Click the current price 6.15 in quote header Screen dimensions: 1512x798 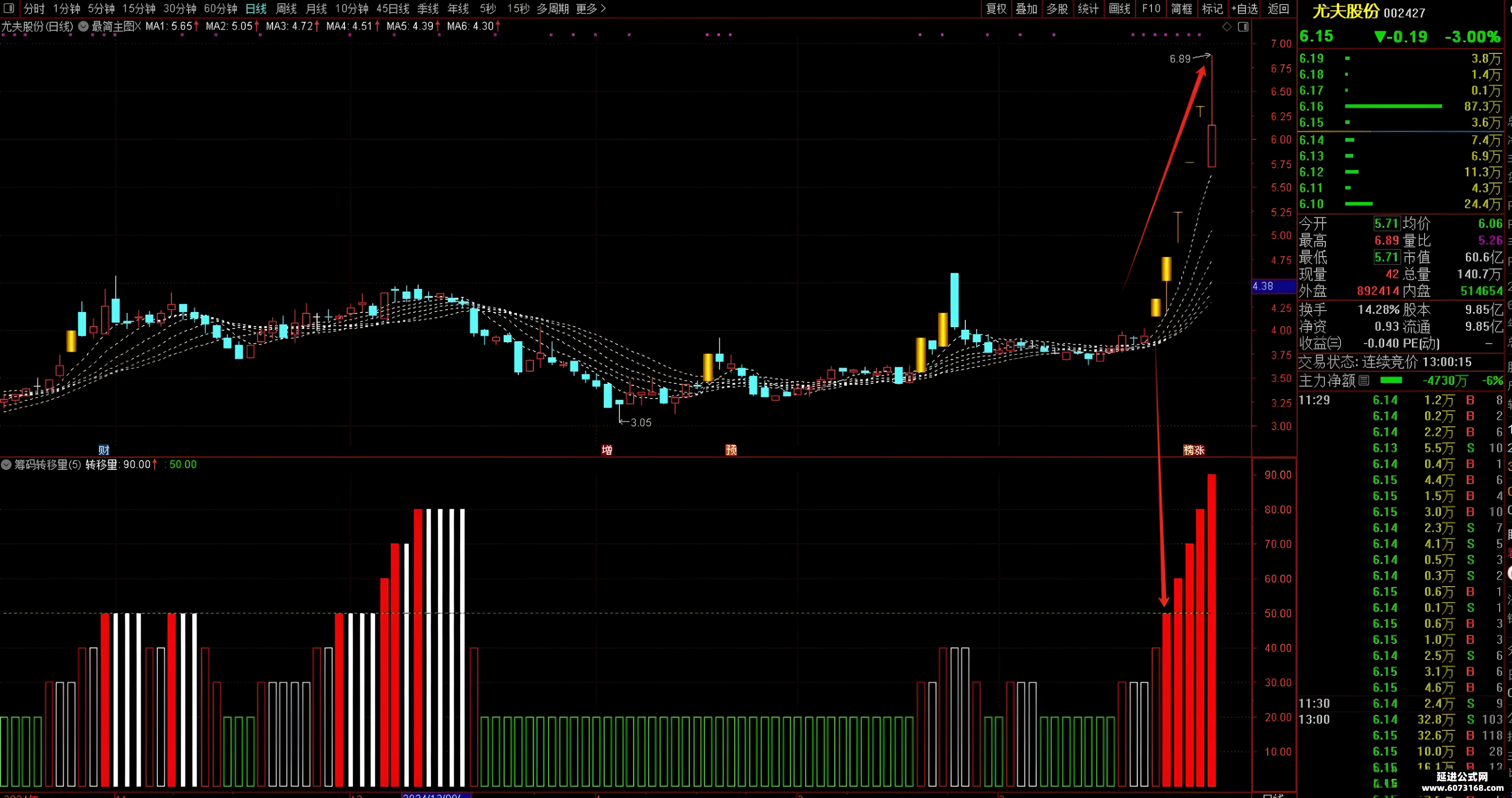[x=1316, y=36]
